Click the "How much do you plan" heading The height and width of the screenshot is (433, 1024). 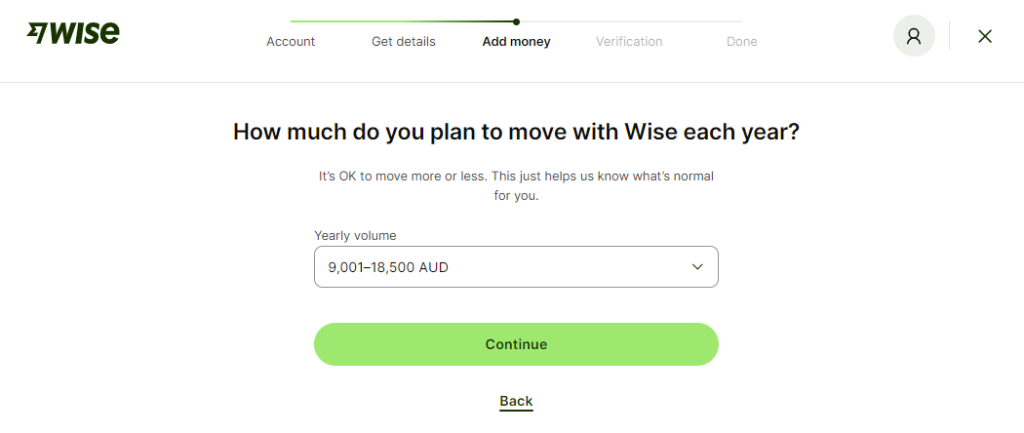[516, 132]
